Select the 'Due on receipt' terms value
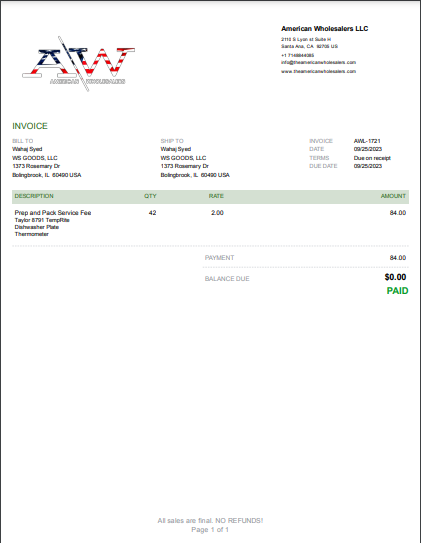Viewport: 421px width, 543px height. coord(372,158)
